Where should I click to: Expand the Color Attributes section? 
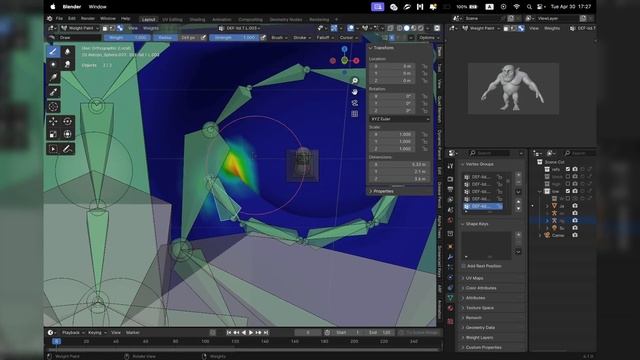pos(481,288)
